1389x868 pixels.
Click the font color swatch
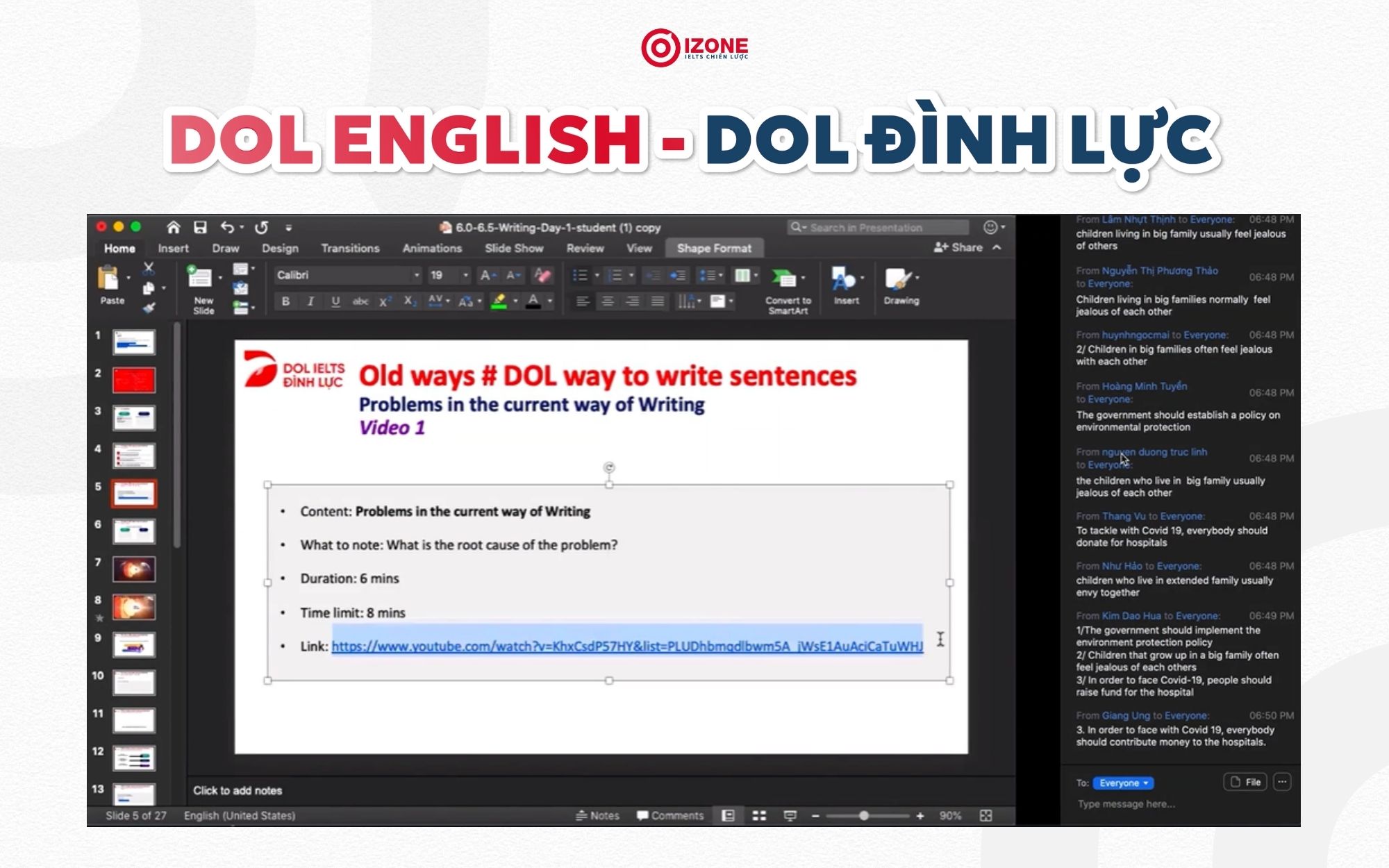(533, 301)
